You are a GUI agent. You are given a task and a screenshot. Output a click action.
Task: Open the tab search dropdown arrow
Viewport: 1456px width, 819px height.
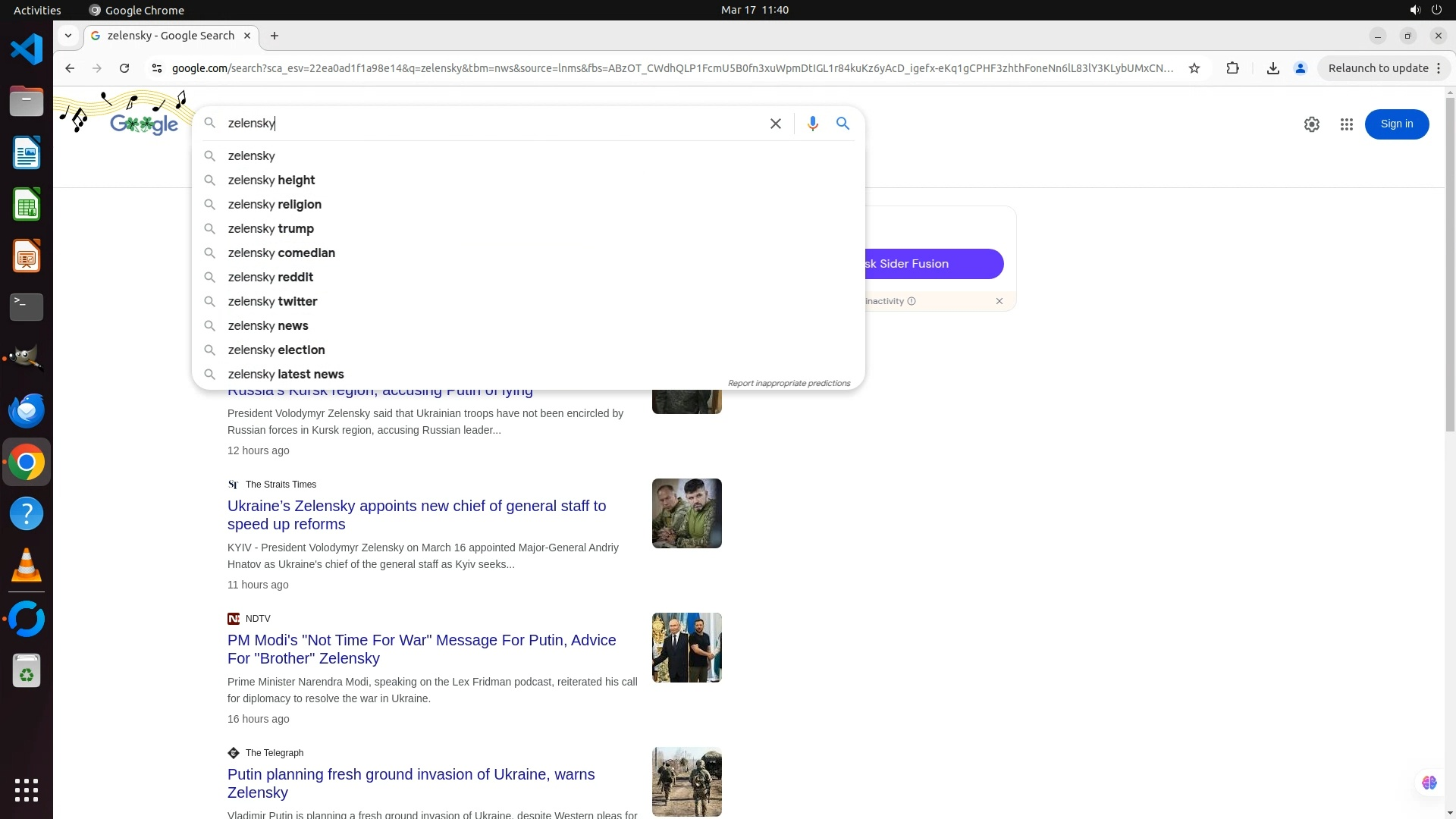pyautogui.click(x=68, y=36)
